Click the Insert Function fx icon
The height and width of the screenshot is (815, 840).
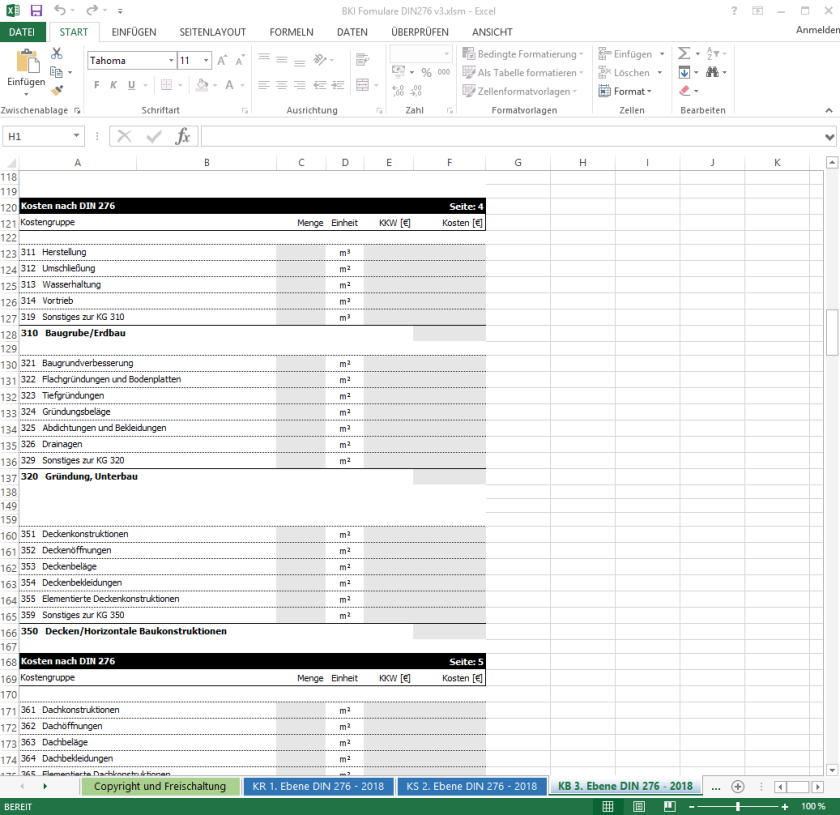click(182, 137)
